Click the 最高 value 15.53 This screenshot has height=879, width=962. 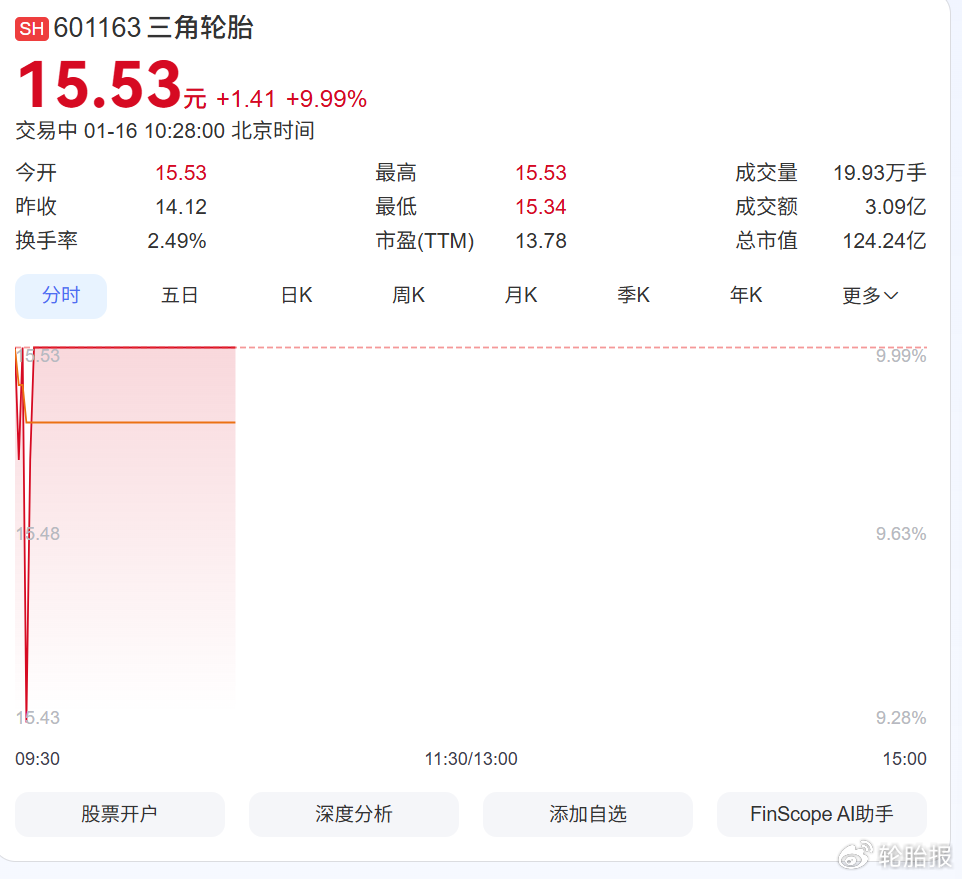[541, 173]
